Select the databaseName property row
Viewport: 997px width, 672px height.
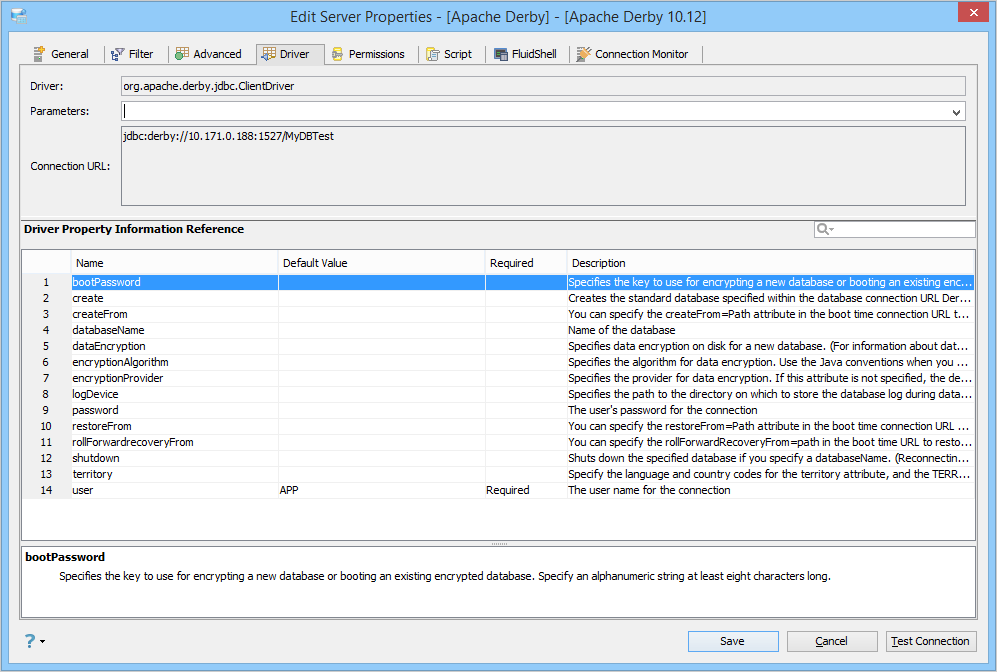[x=498, y=330]
